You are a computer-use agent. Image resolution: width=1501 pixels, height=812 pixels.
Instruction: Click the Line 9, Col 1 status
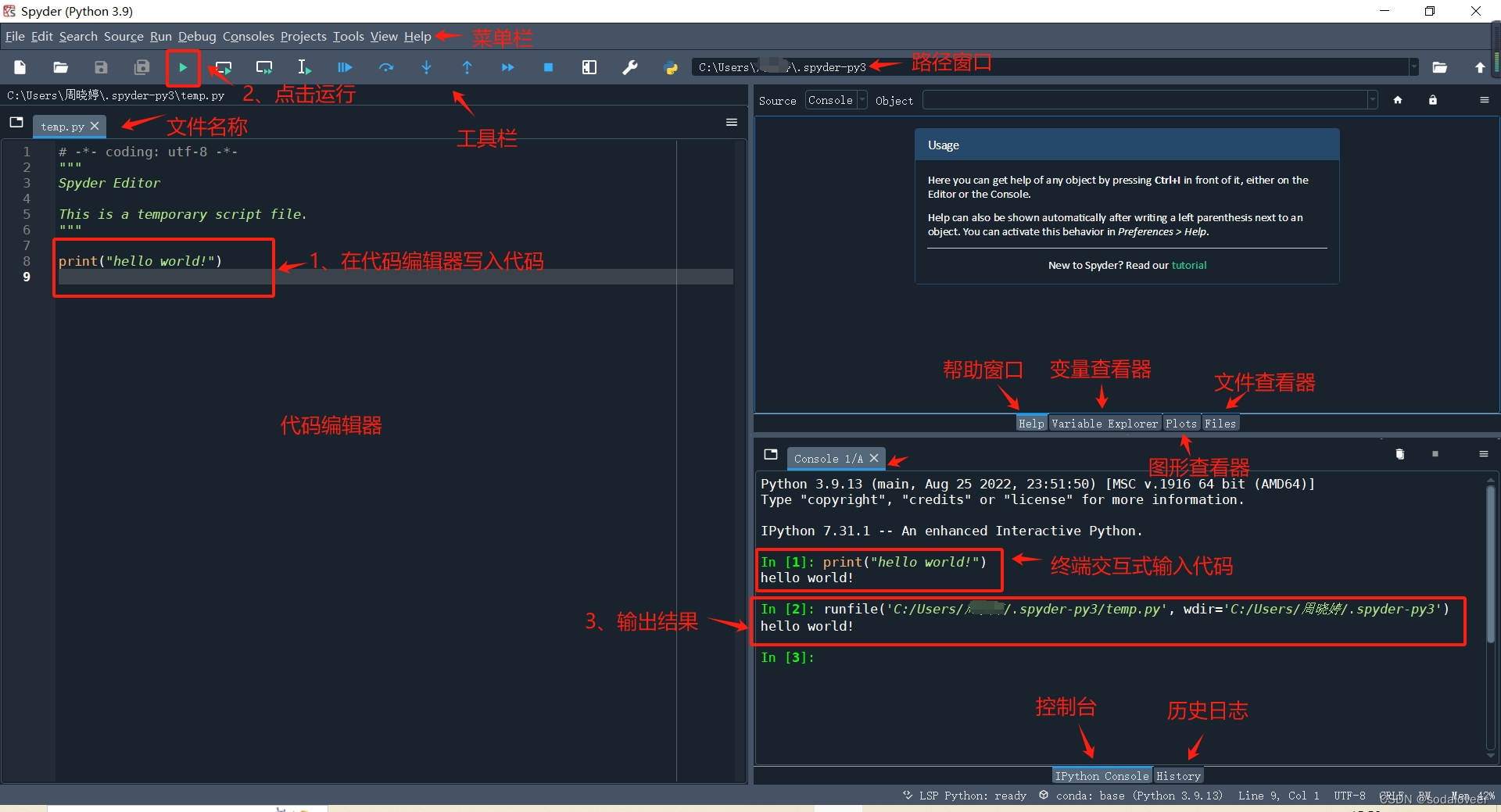click(1278, 796)
